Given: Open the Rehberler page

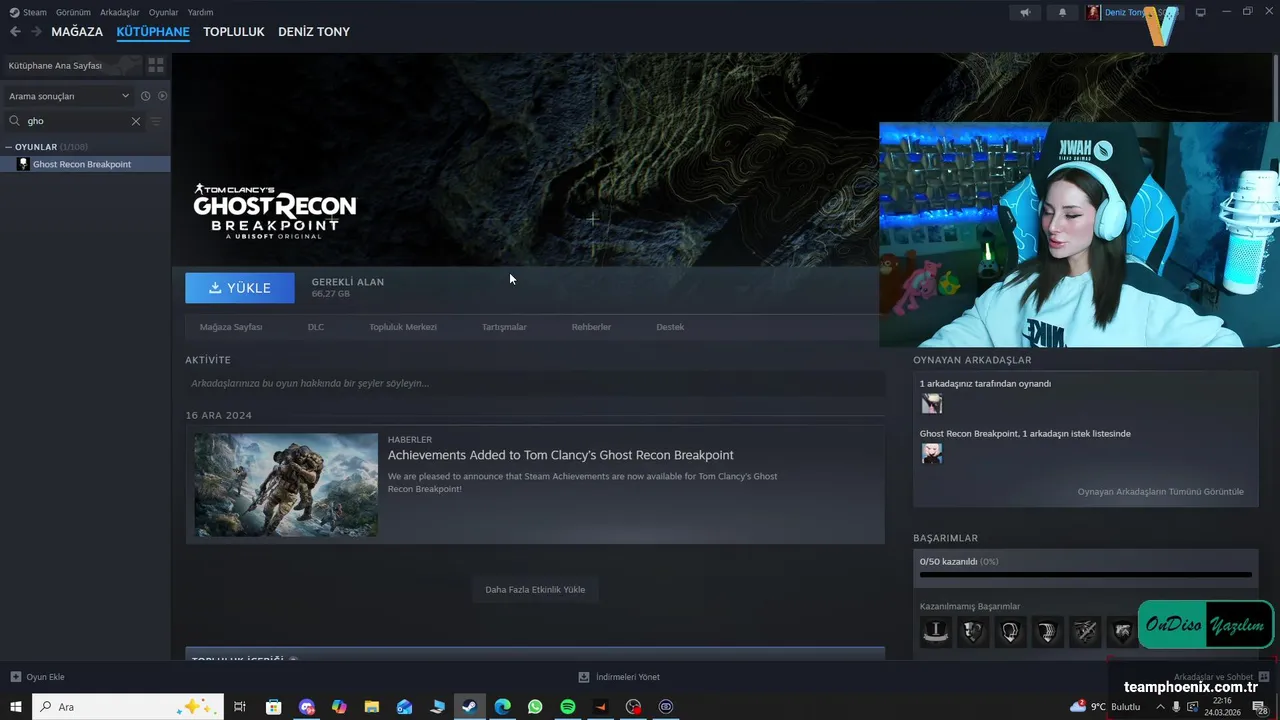Looking at the screenshot, I should pos(591,327).
